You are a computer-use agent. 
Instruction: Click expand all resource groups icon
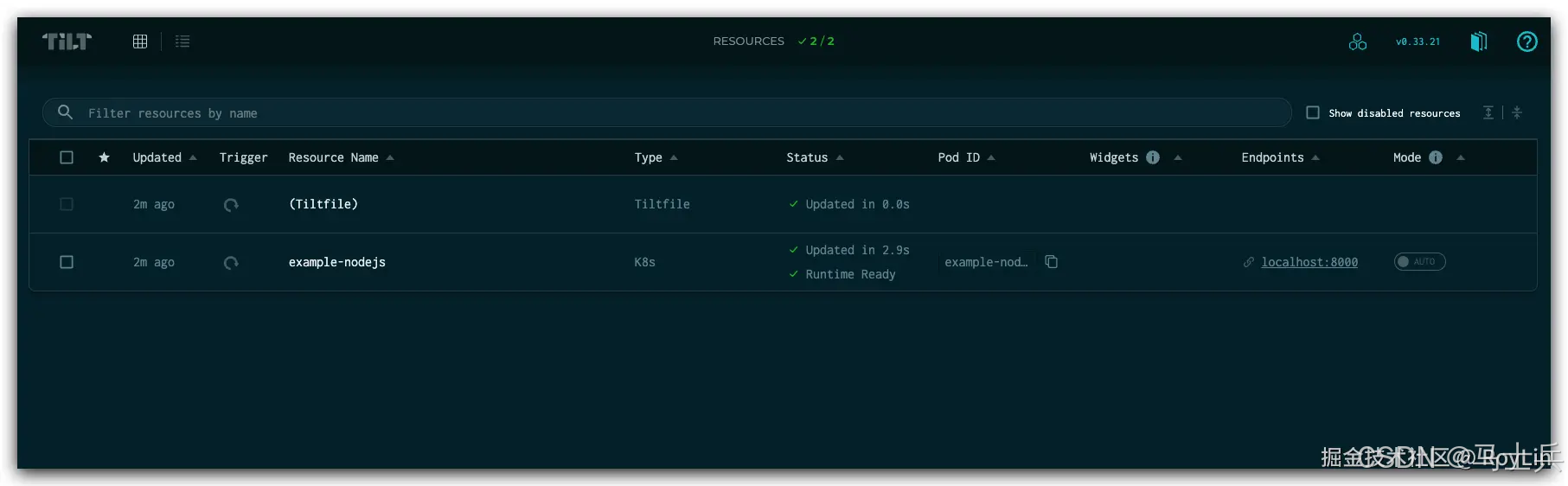click(x=1488, y=112)
